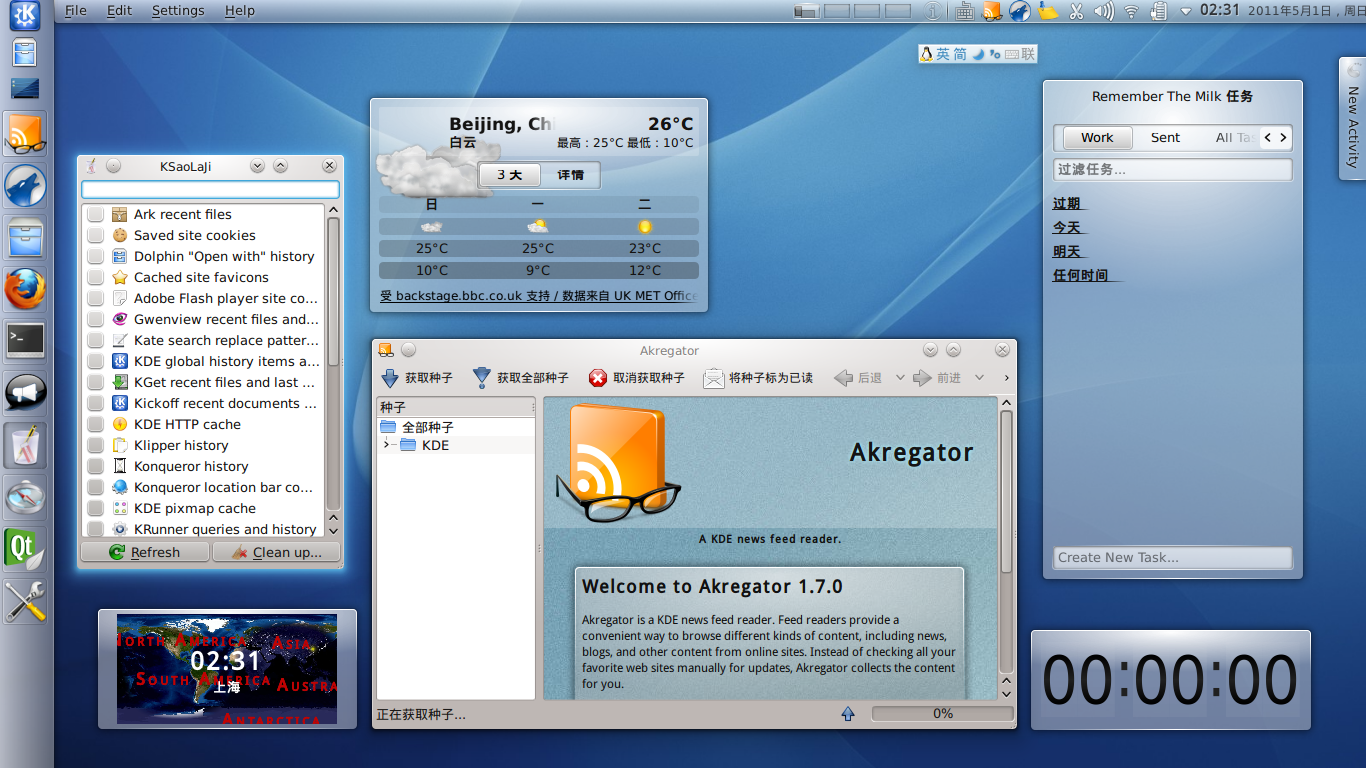Show the 3-day (3 天) weather forecast tab
The width and height of the screenshot is (1366, 768).
(510, 175)
